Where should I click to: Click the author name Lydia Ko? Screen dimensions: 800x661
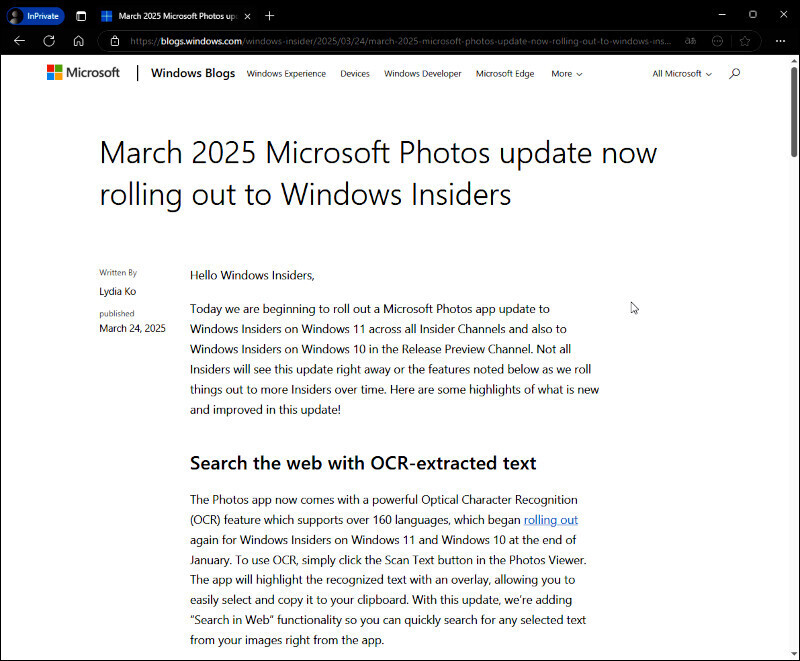(x=118, y=291)
